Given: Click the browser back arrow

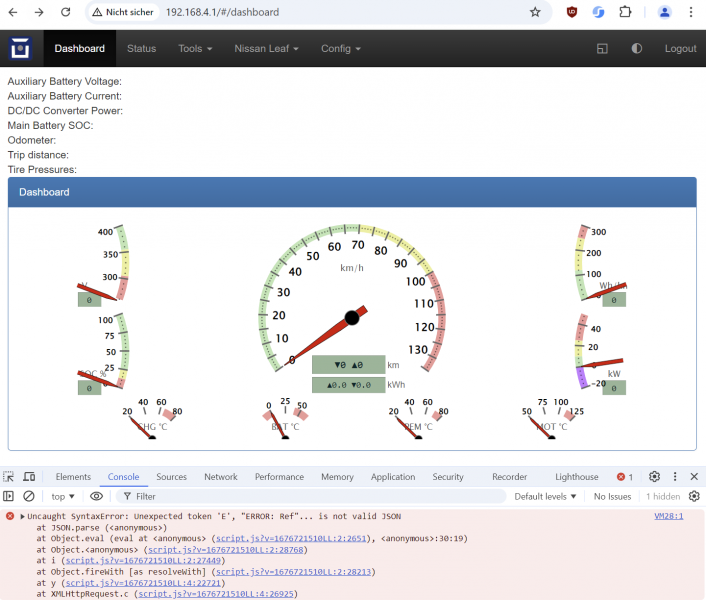Looking at the screenshot, I should [13, 12].
